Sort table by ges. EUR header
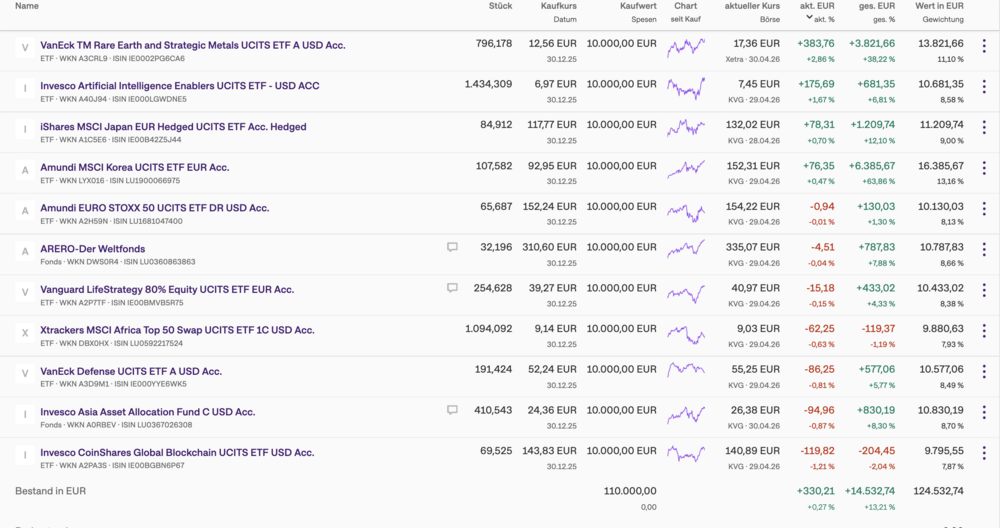The image size is (1000, 528). coord(877,6)
